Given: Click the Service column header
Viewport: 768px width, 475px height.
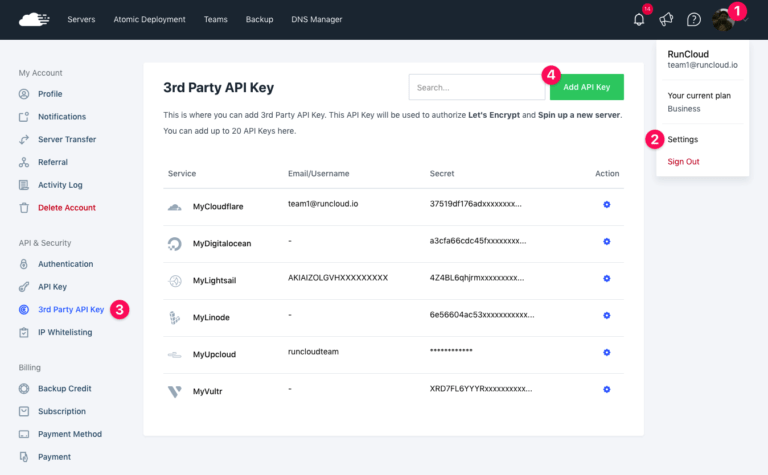Looking at the screenshot, I should (x=182, y=173).
